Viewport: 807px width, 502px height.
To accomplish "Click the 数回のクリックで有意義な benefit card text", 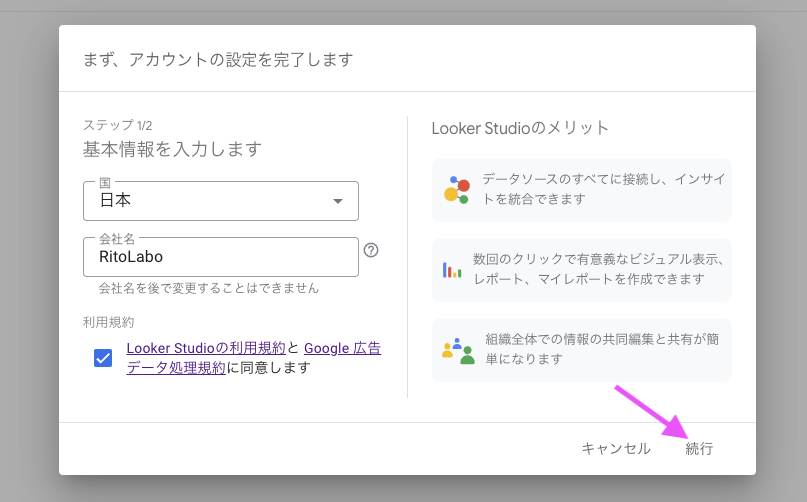I will pos(599,269).
